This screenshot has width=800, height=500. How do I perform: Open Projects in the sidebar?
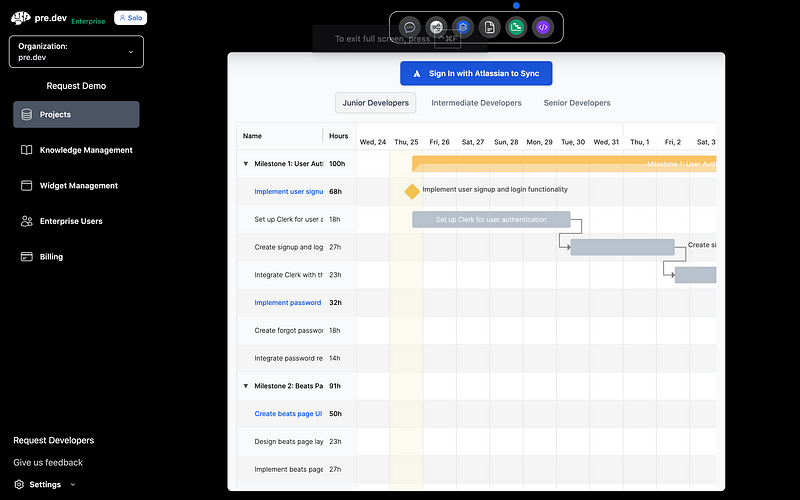click(77, 114)
